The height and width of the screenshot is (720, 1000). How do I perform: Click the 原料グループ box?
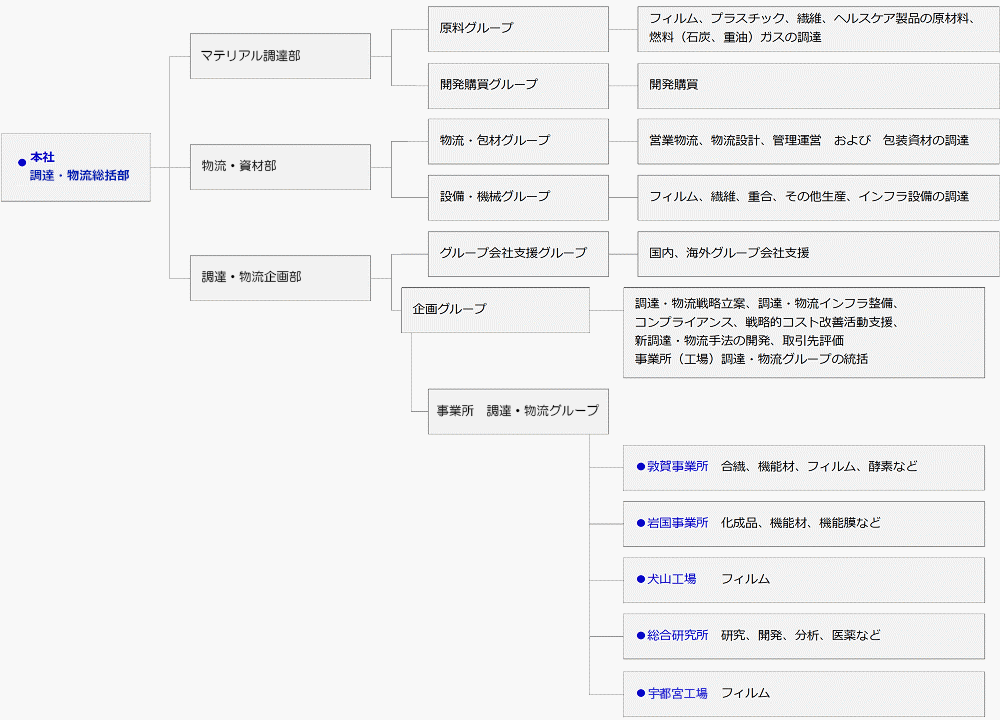click(518, 29)
